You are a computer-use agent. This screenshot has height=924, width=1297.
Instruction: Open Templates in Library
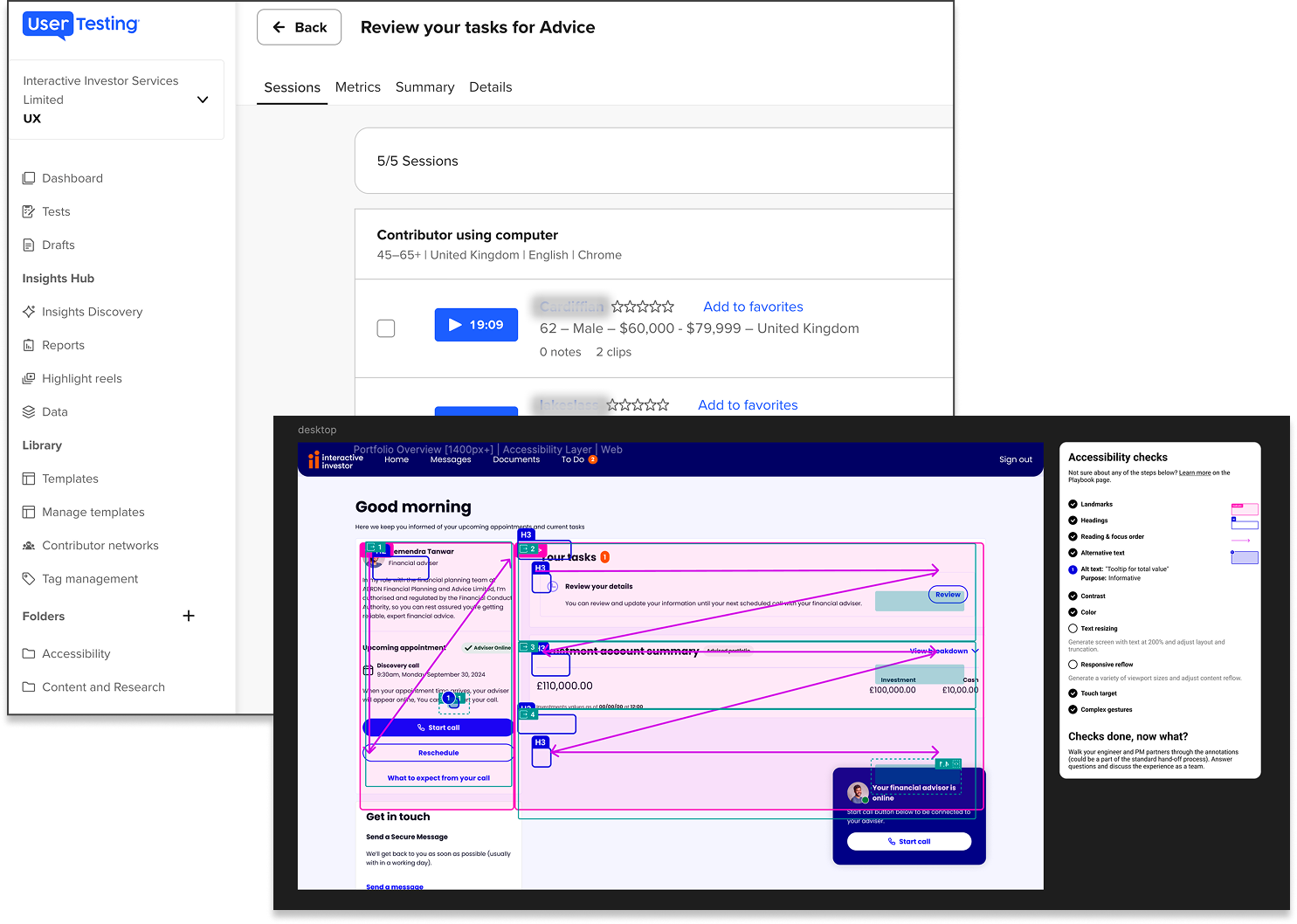click(x=60, y=479)
